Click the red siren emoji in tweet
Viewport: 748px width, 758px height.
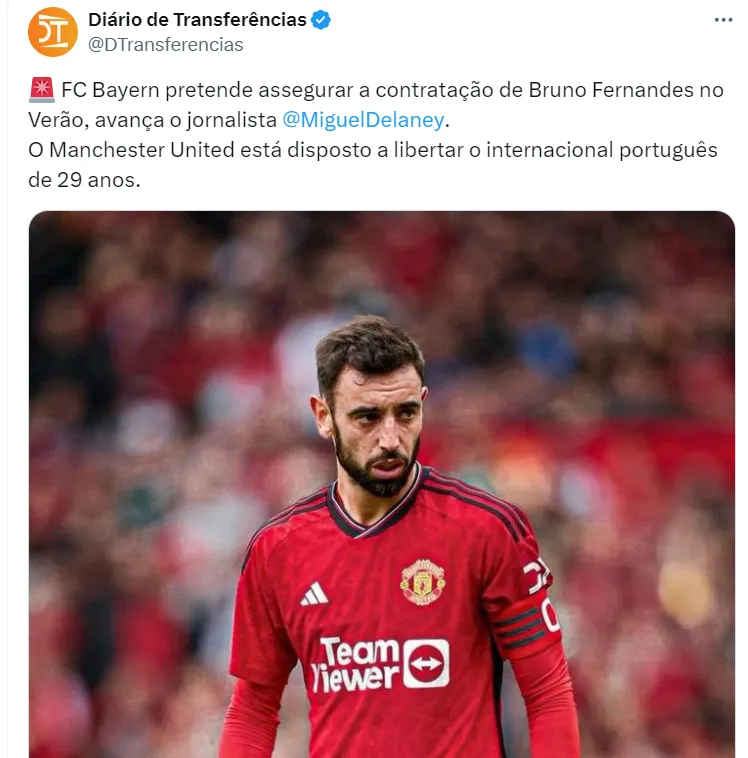(42, 90)
